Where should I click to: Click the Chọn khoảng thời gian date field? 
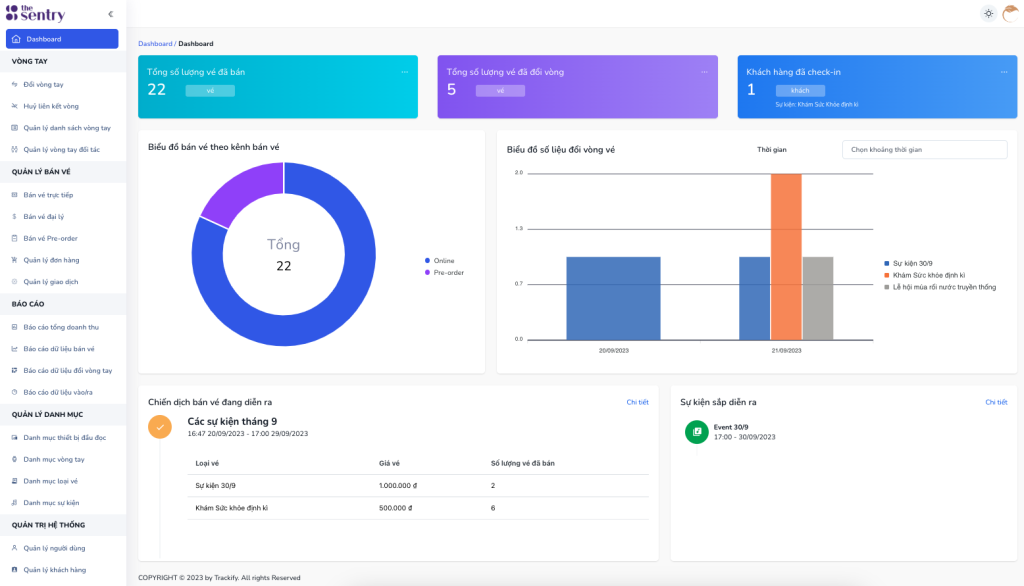[924, 149]
